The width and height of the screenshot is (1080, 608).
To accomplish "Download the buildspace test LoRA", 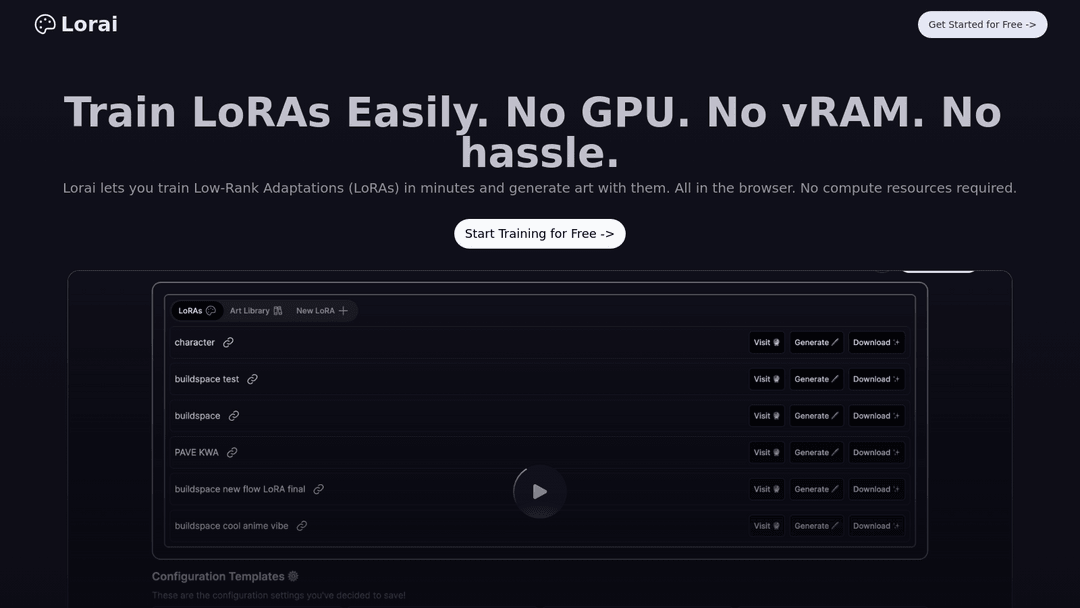I will (876, 379).
